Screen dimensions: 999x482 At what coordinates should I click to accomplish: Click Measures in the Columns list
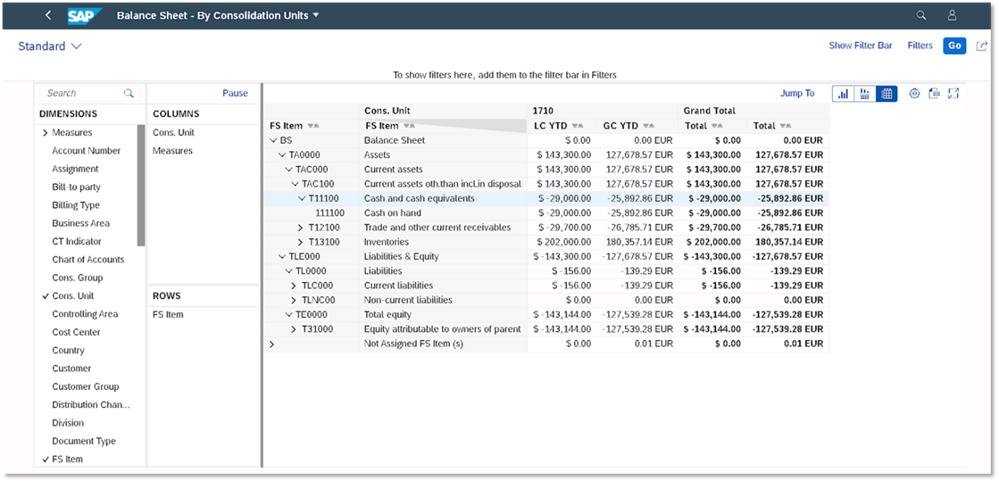pyautogui.click(x=172, y=151)
